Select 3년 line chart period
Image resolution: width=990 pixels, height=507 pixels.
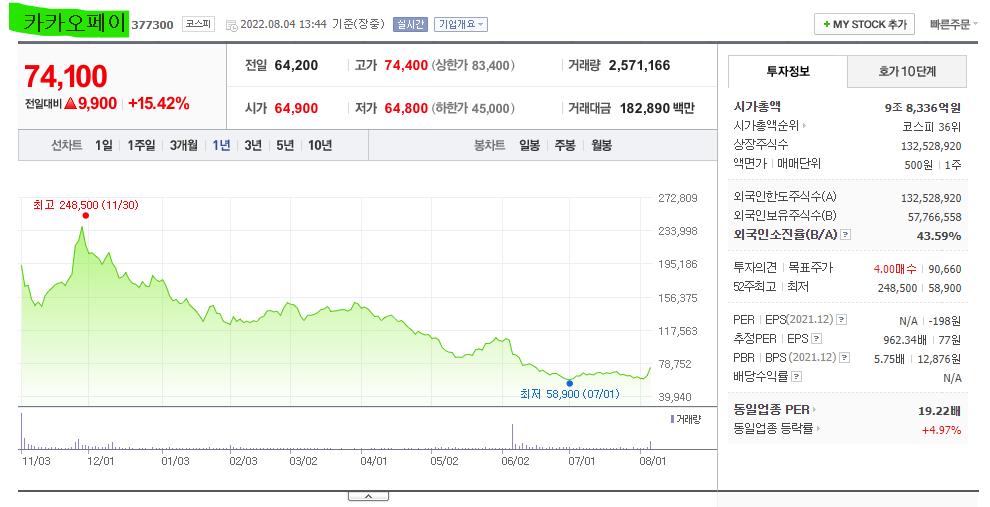pos(253,146)
